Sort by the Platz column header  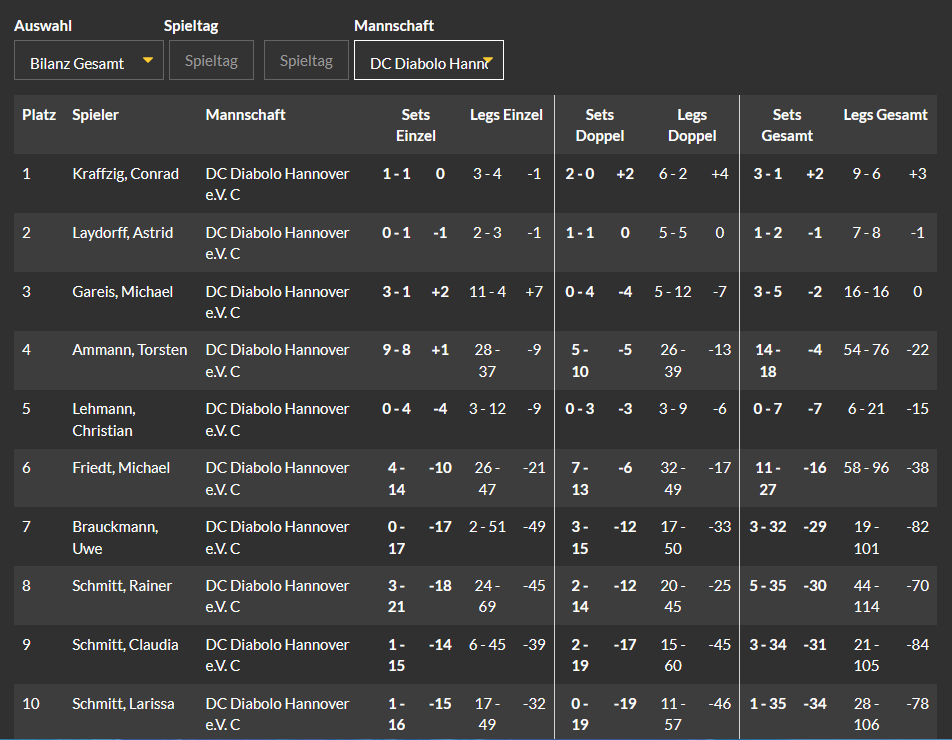tap(39, 115)
